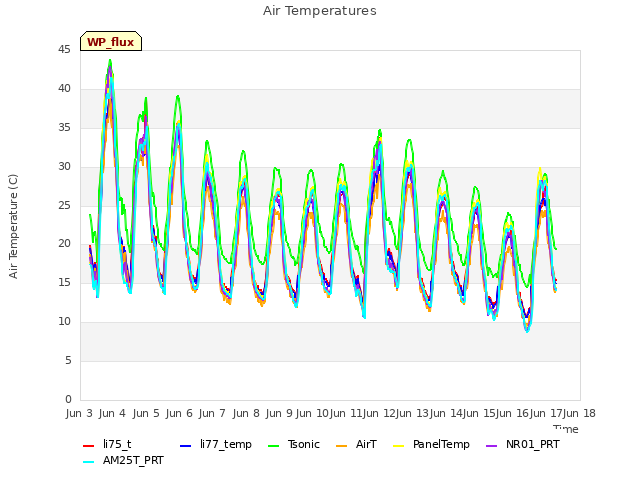Image resolution: width=640 pixels, height=480 pixels.
Task: Click the Air Temperature (C) axis label
Action: (13, 227)
